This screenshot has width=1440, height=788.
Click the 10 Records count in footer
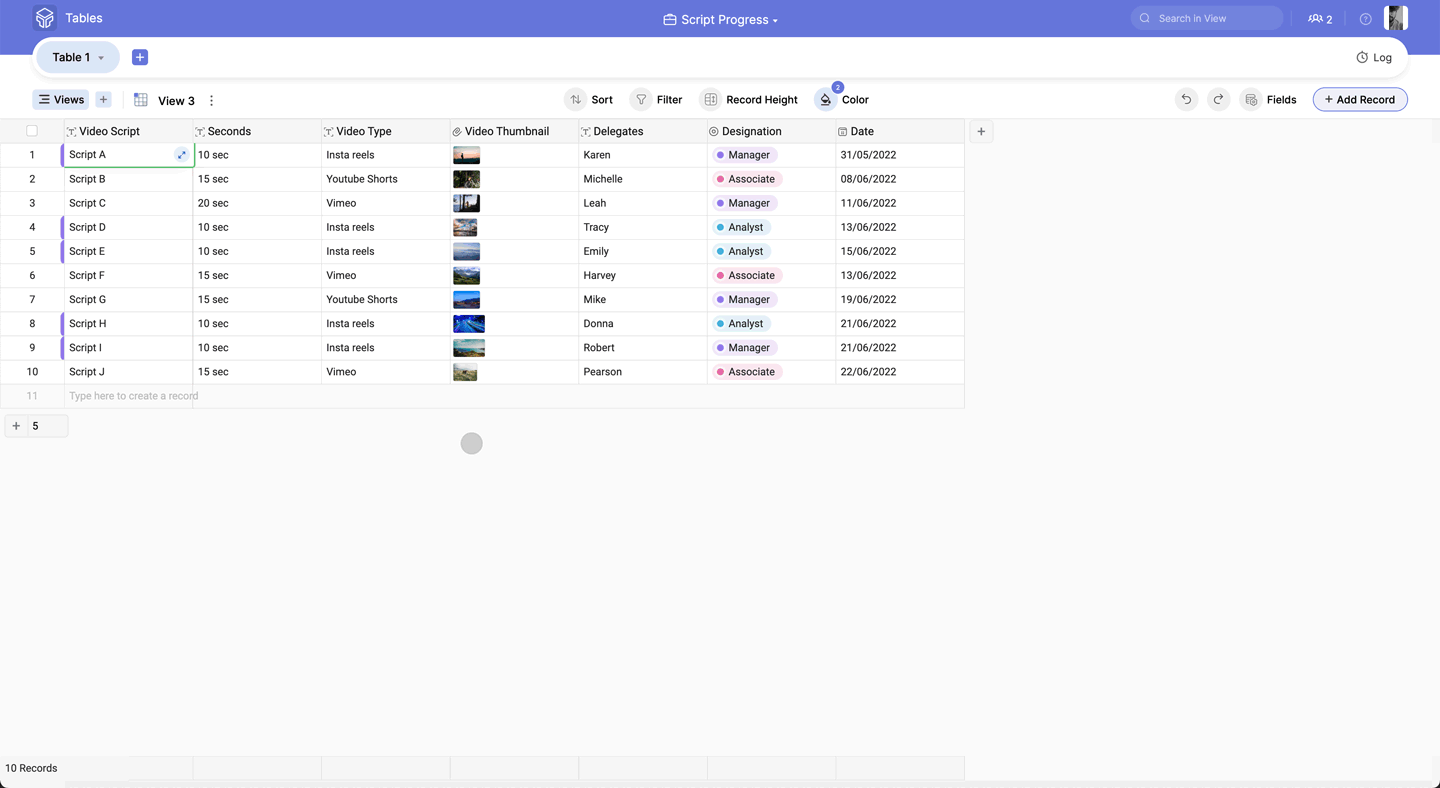tap(31, 768)
